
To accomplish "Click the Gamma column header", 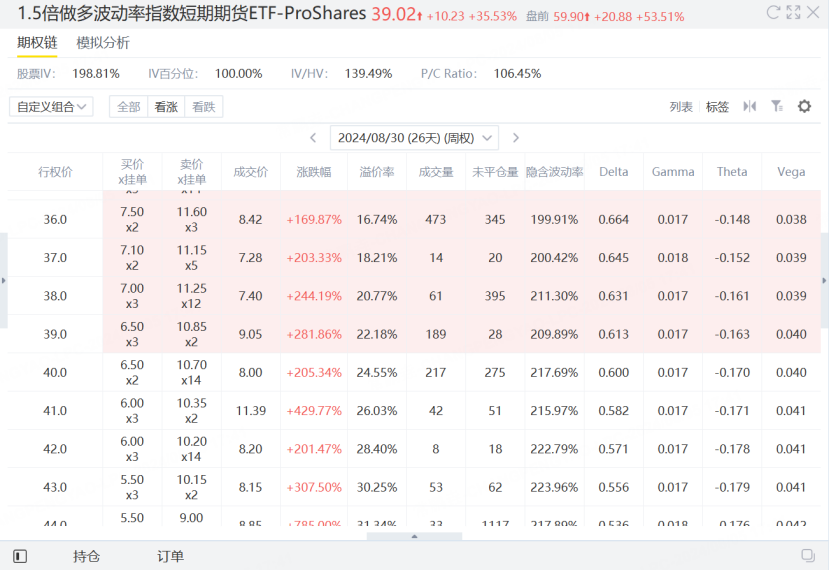I will [673, 172].
